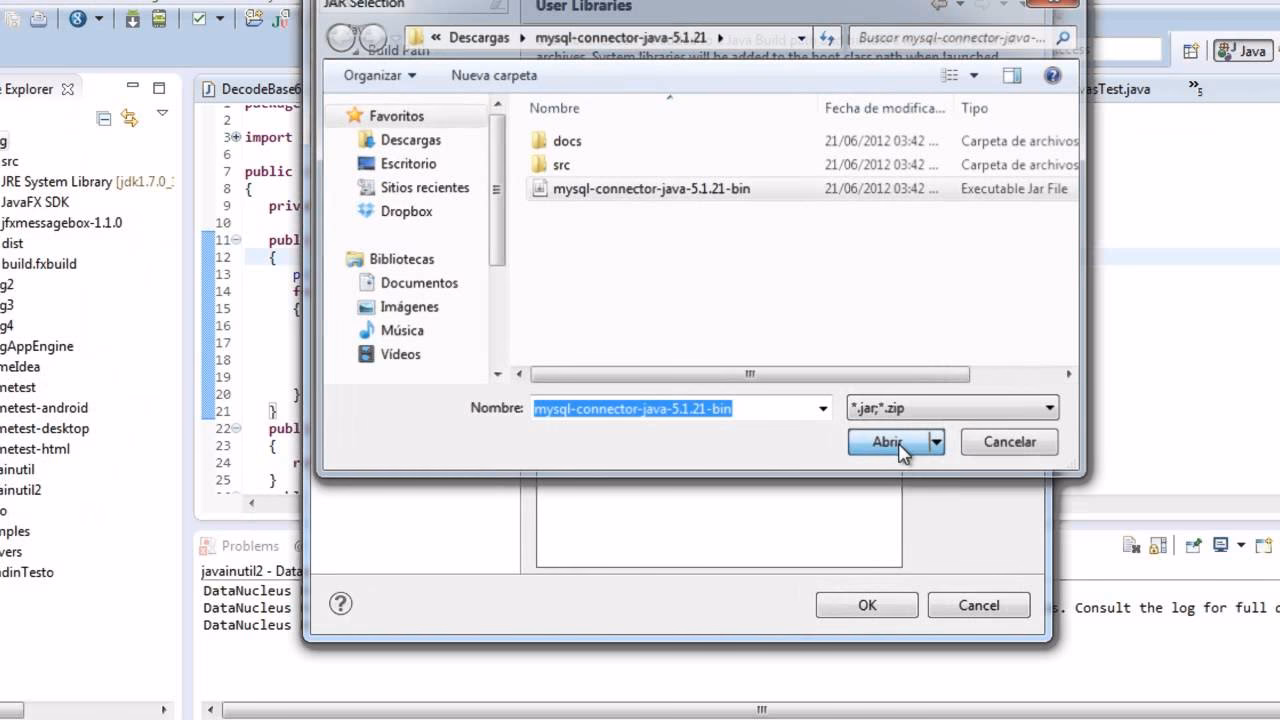Click the search box in file dialog
The image size is (1280, 720).
[x=952, y=38]
